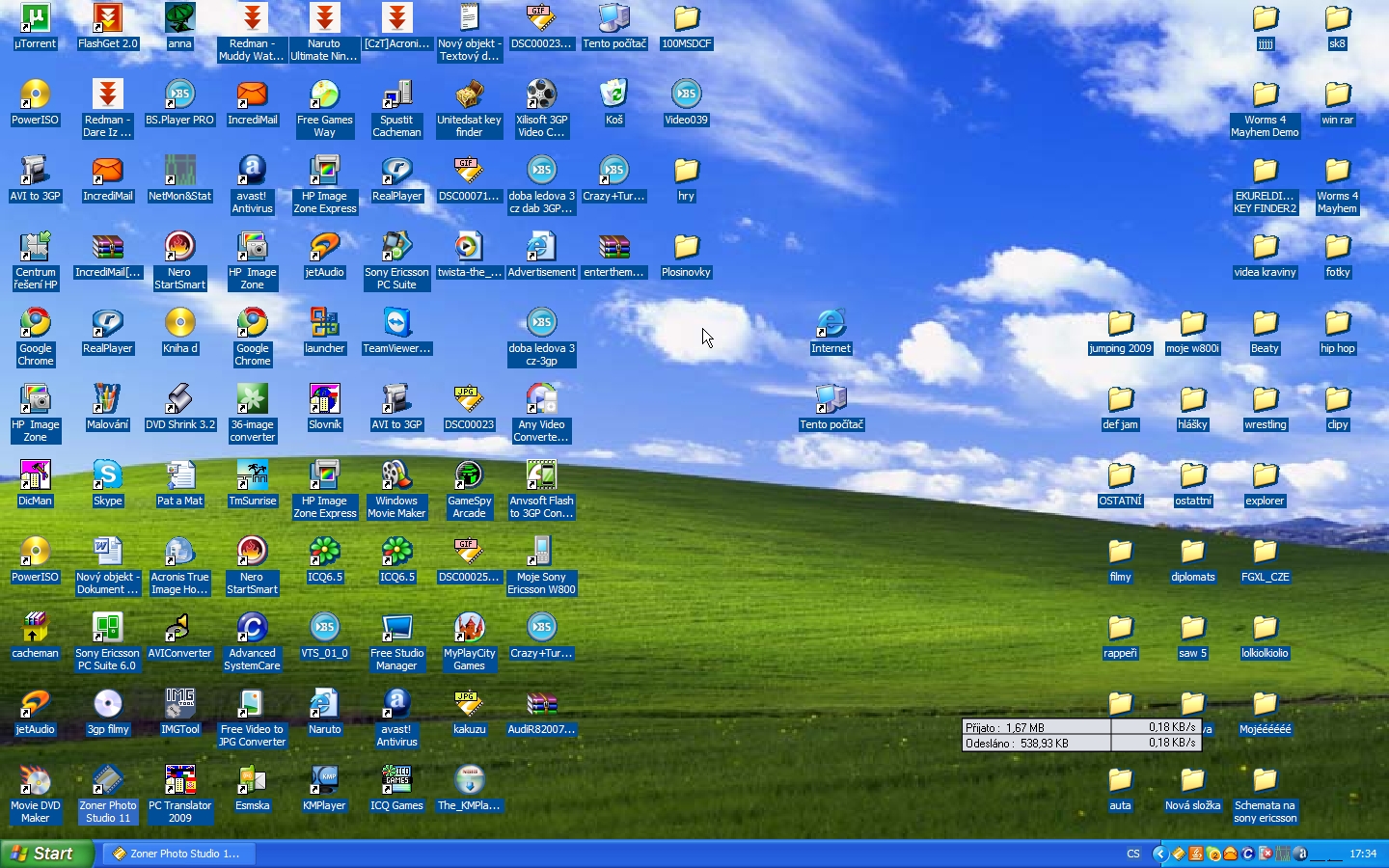Expand hidden system tray icons arrow
Viewport: 1389px width, 868px height.
tap(1160, 854)
